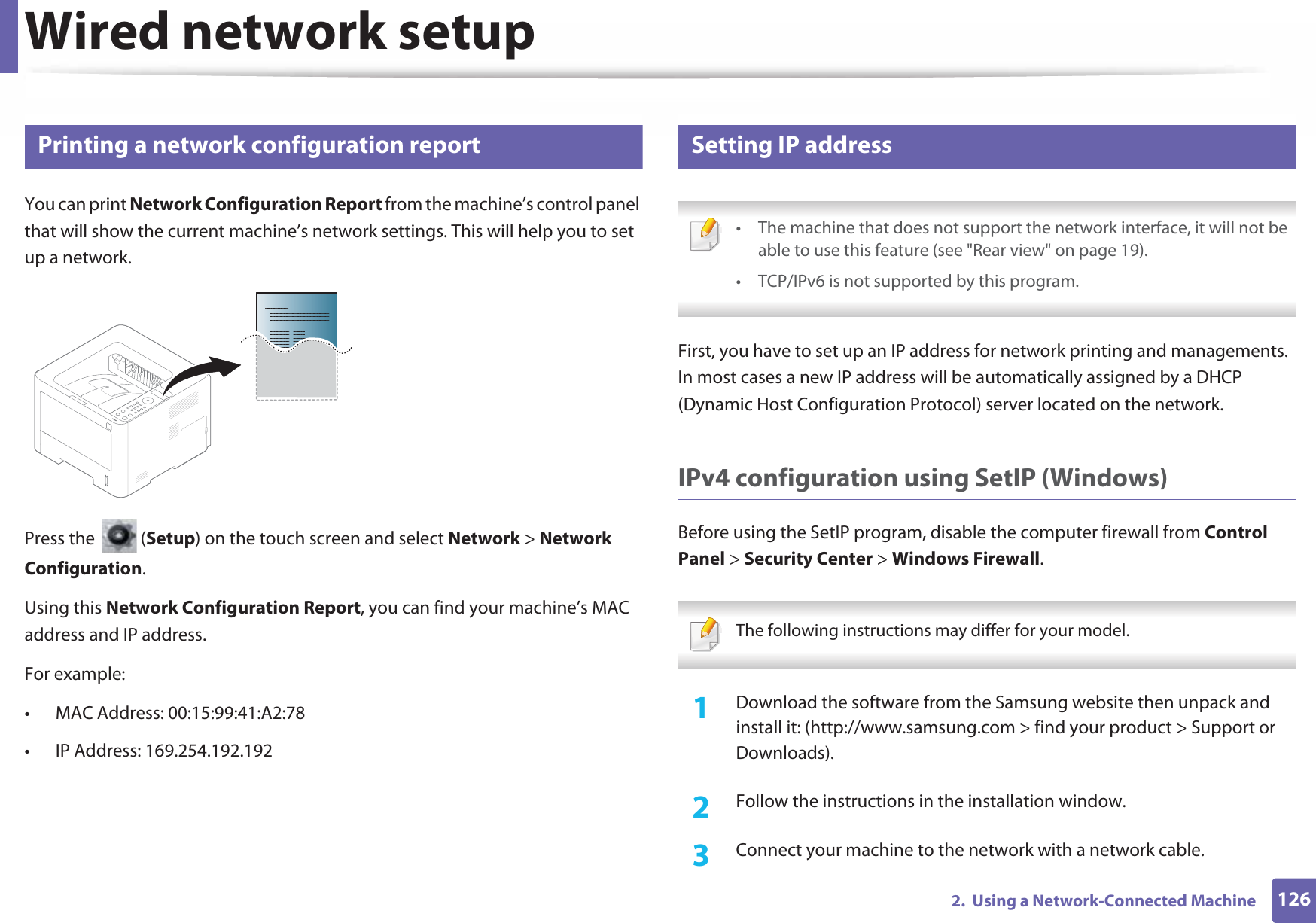1316x923 pixels.
Task: Click the bold 'Windows Firewall' text
Action: (x=965, y=559)
